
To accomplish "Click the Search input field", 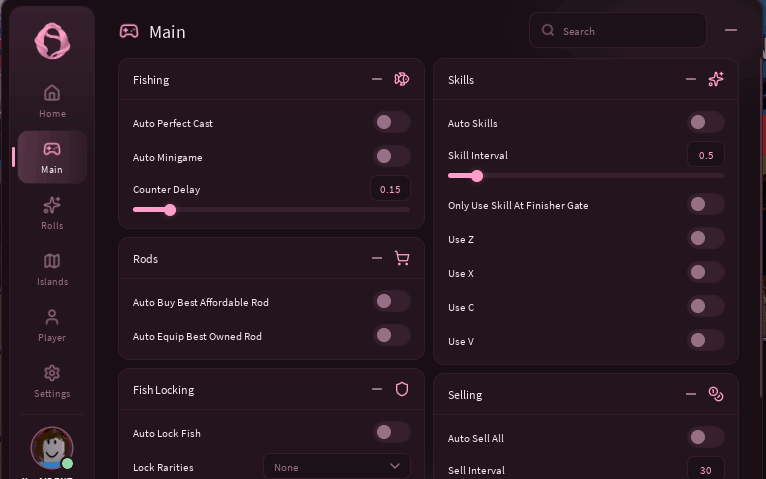I will 617,31.
